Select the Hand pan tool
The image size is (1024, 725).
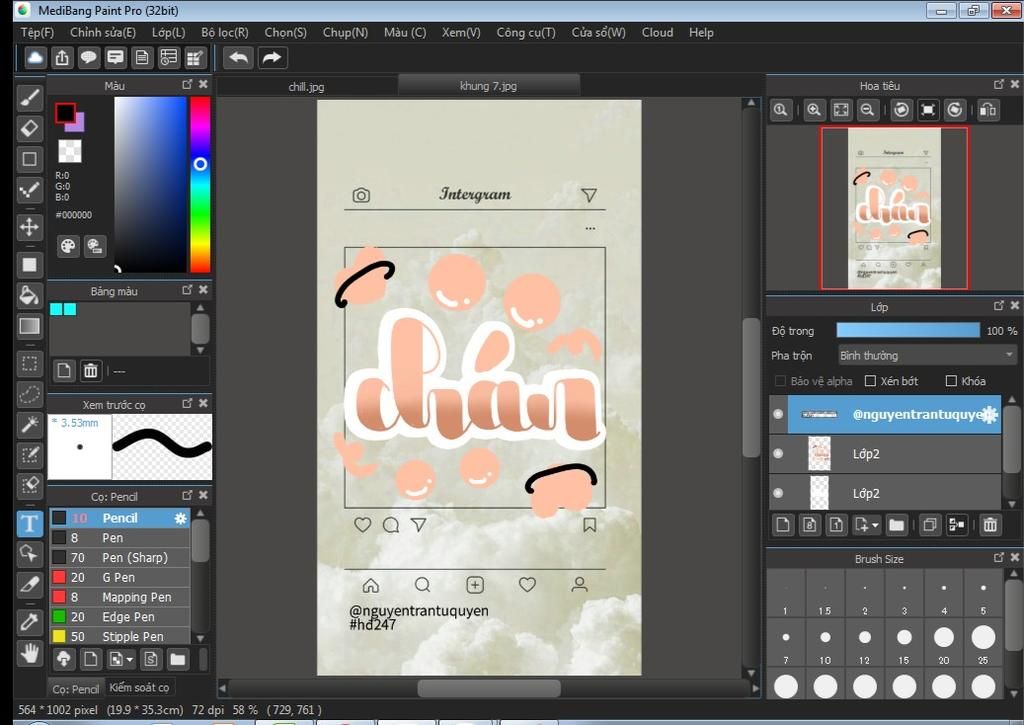pyautogui.click(x=30, y=654)
